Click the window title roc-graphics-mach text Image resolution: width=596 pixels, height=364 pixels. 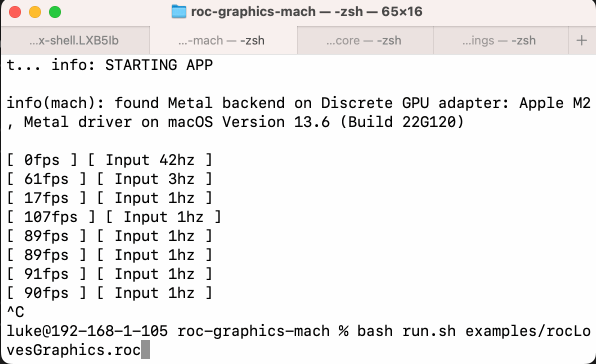click(253, 12)
